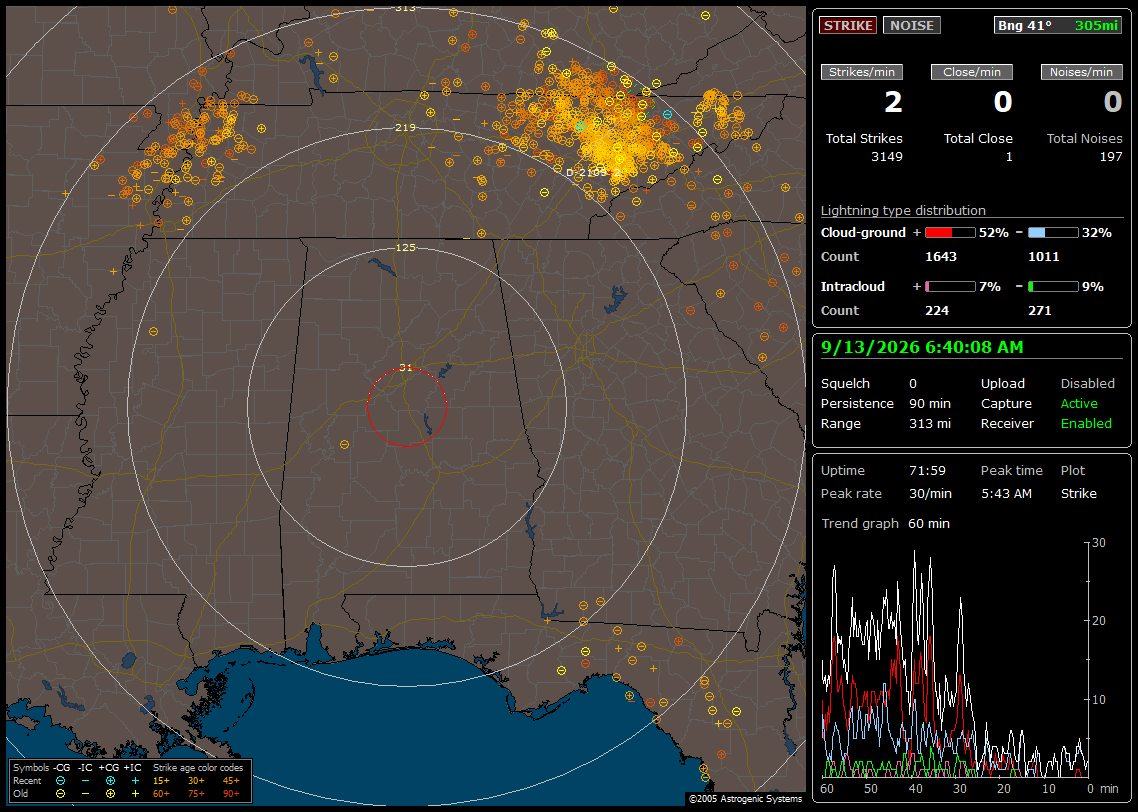
Task: Click the Recent +IC cyan plus symbol
Action: [x=135, y=781]
